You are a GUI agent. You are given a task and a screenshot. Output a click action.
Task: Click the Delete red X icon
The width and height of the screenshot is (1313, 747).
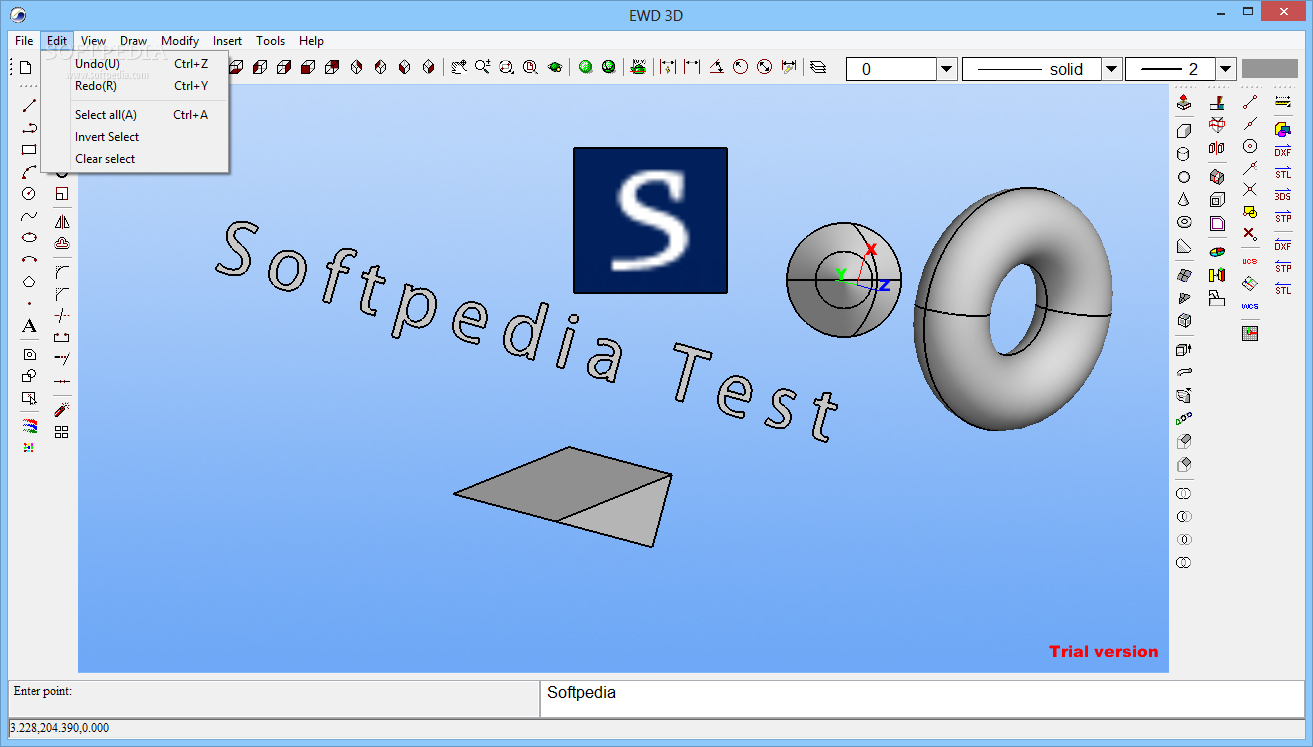click(x=1250, y=233)
